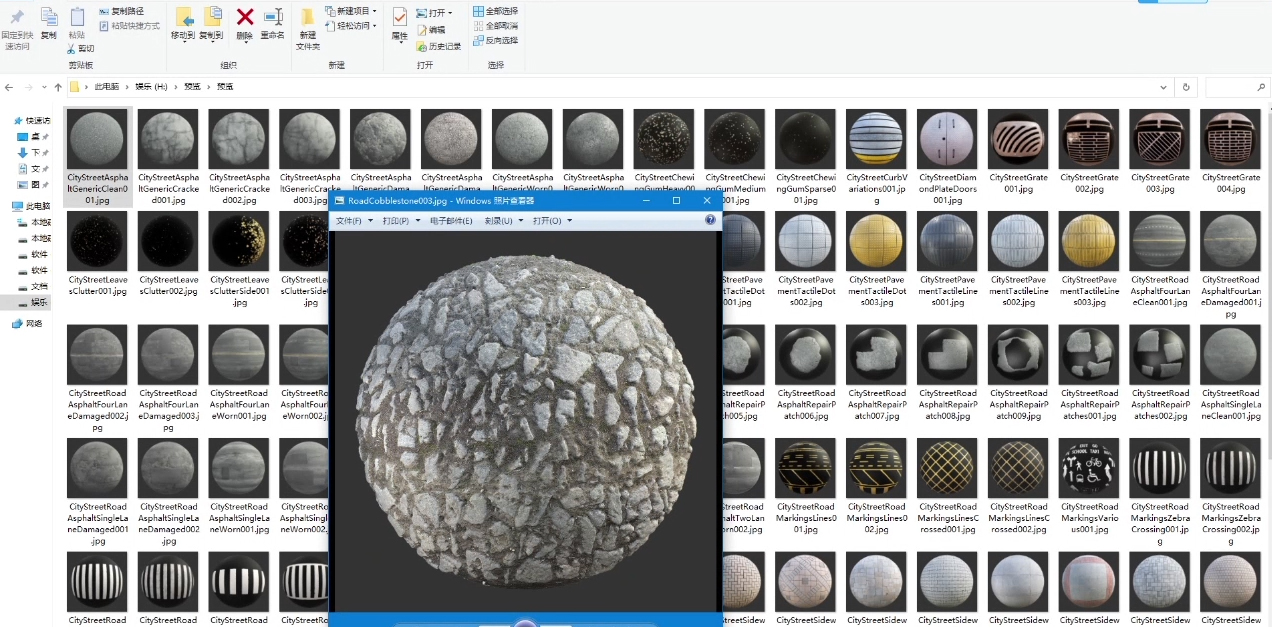Click the Rename (重命名) ribbon icon

(272, 17)
